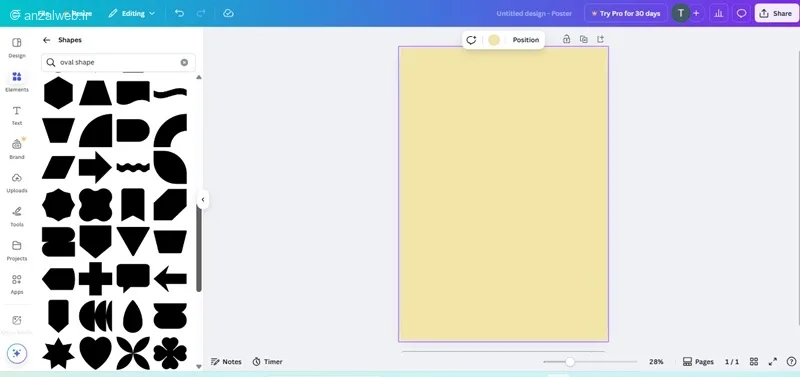Open the help question mark

[790, 362]
